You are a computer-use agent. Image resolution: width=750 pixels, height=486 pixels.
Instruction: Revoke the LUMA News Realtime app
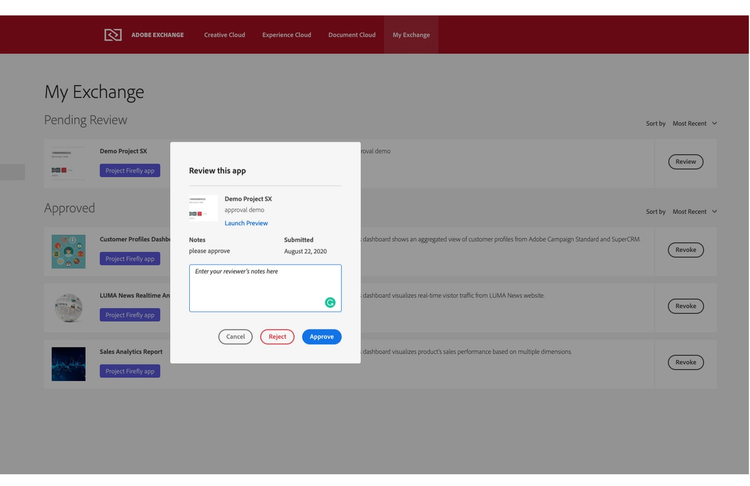(685, 306)
